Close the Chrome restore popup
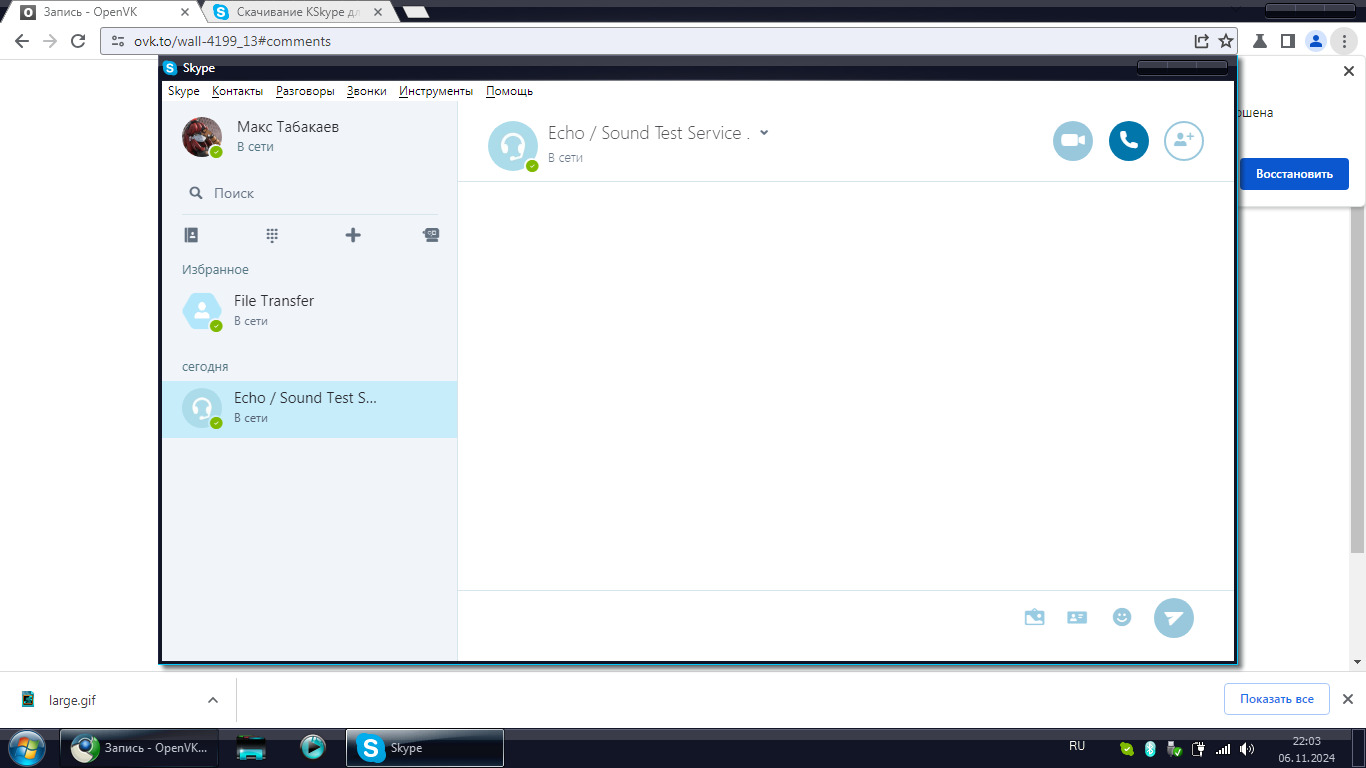This screenshot has width=1366, height=768. [x=1348, y=72]
